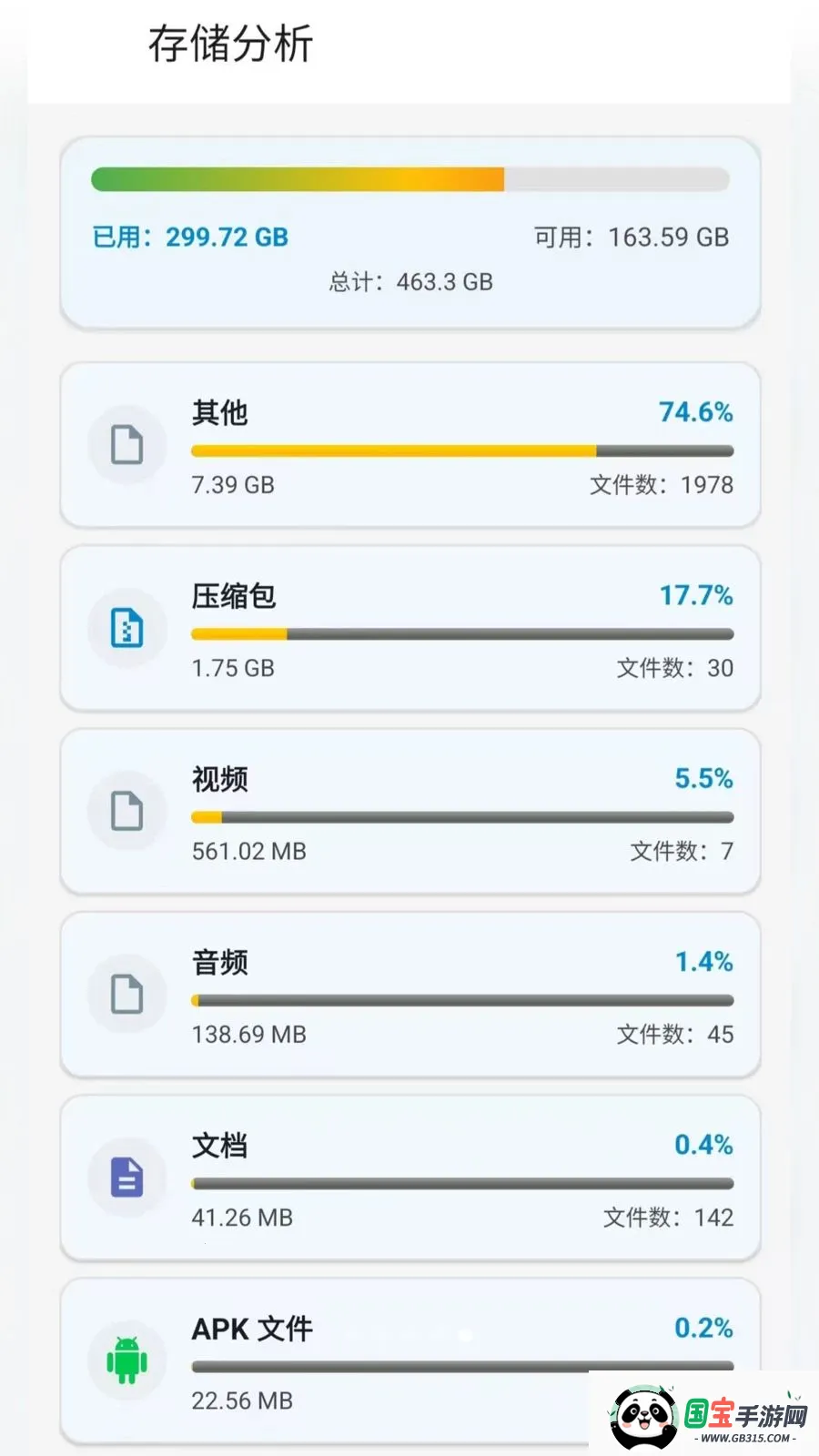Tap the generic file icon beside 其他

point(127,445)
